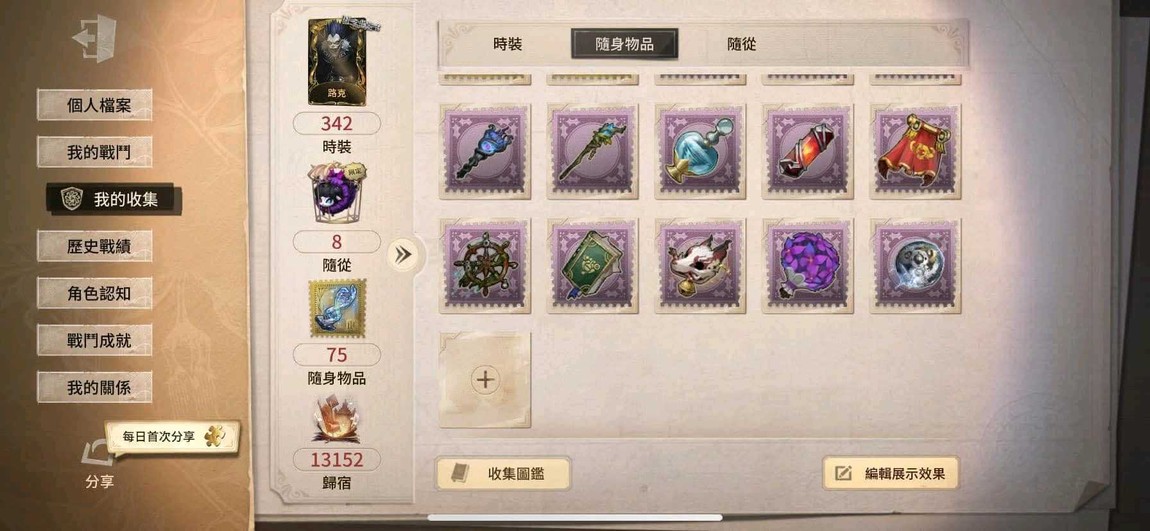Select the ship's wheel accessory
1150x531 pixels.
point(485,266)
